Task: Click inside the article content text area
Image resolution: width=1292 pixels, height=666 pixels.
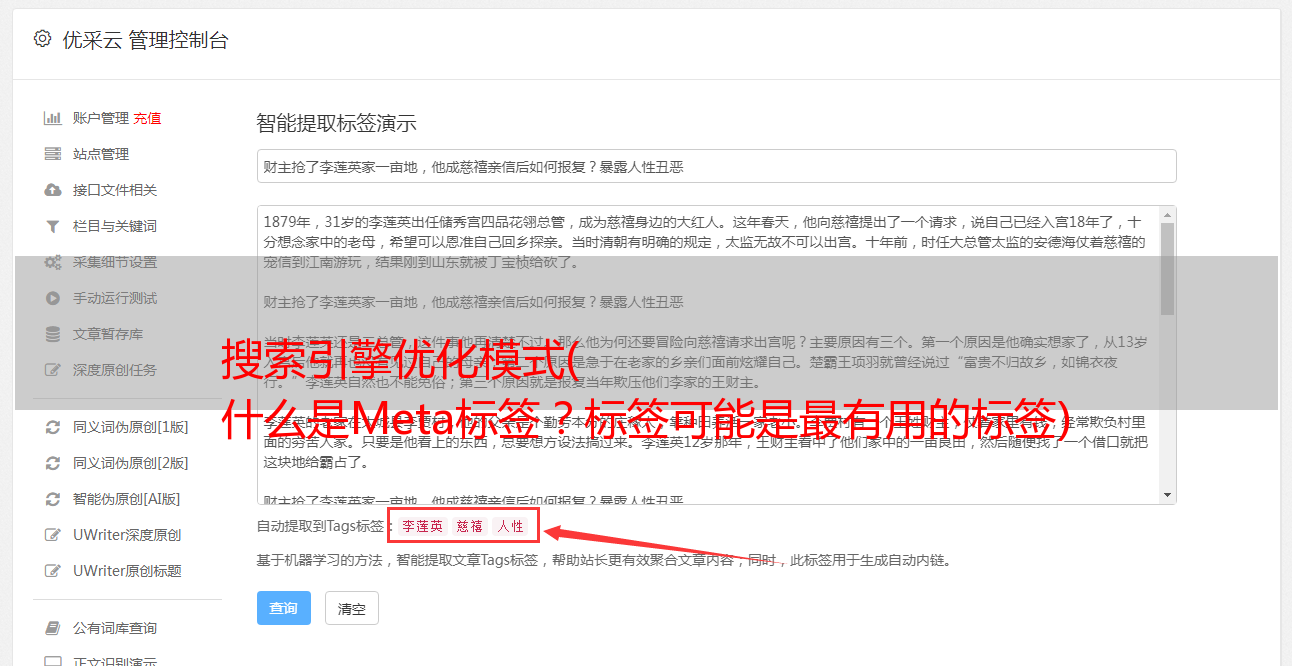Action: 708,355
